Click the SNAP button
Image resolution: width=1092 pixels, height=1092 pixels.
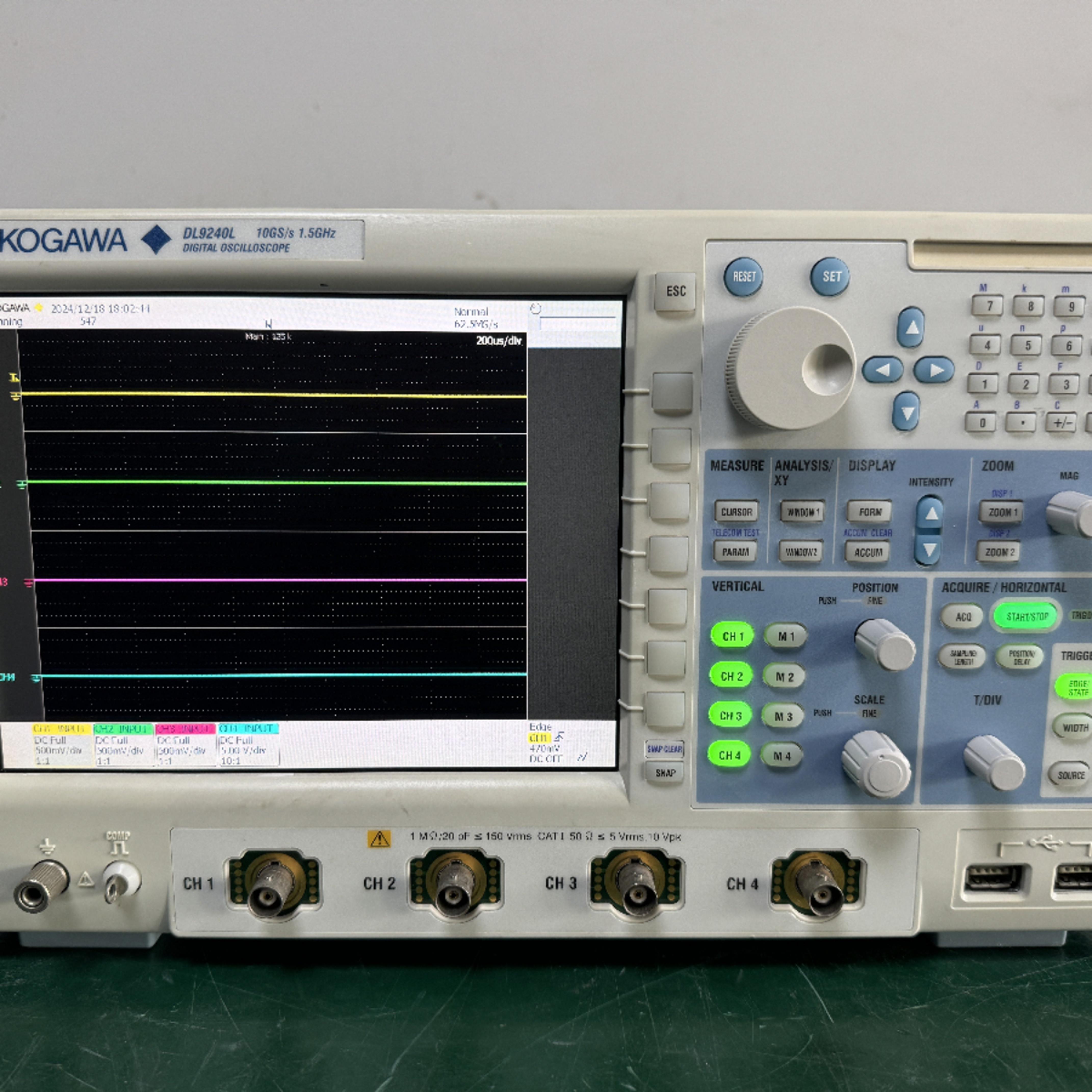[665, 773]
